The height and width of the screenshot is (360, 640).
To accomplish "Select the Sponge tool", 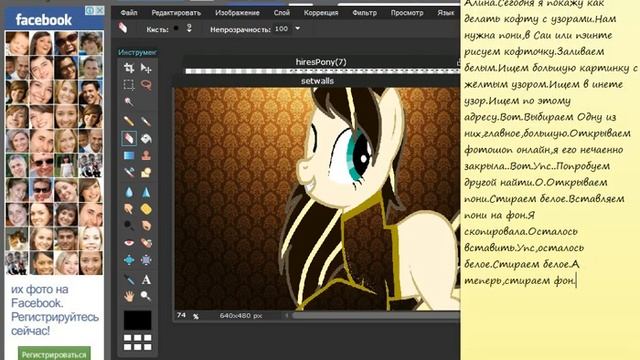I will click(146, 209).
